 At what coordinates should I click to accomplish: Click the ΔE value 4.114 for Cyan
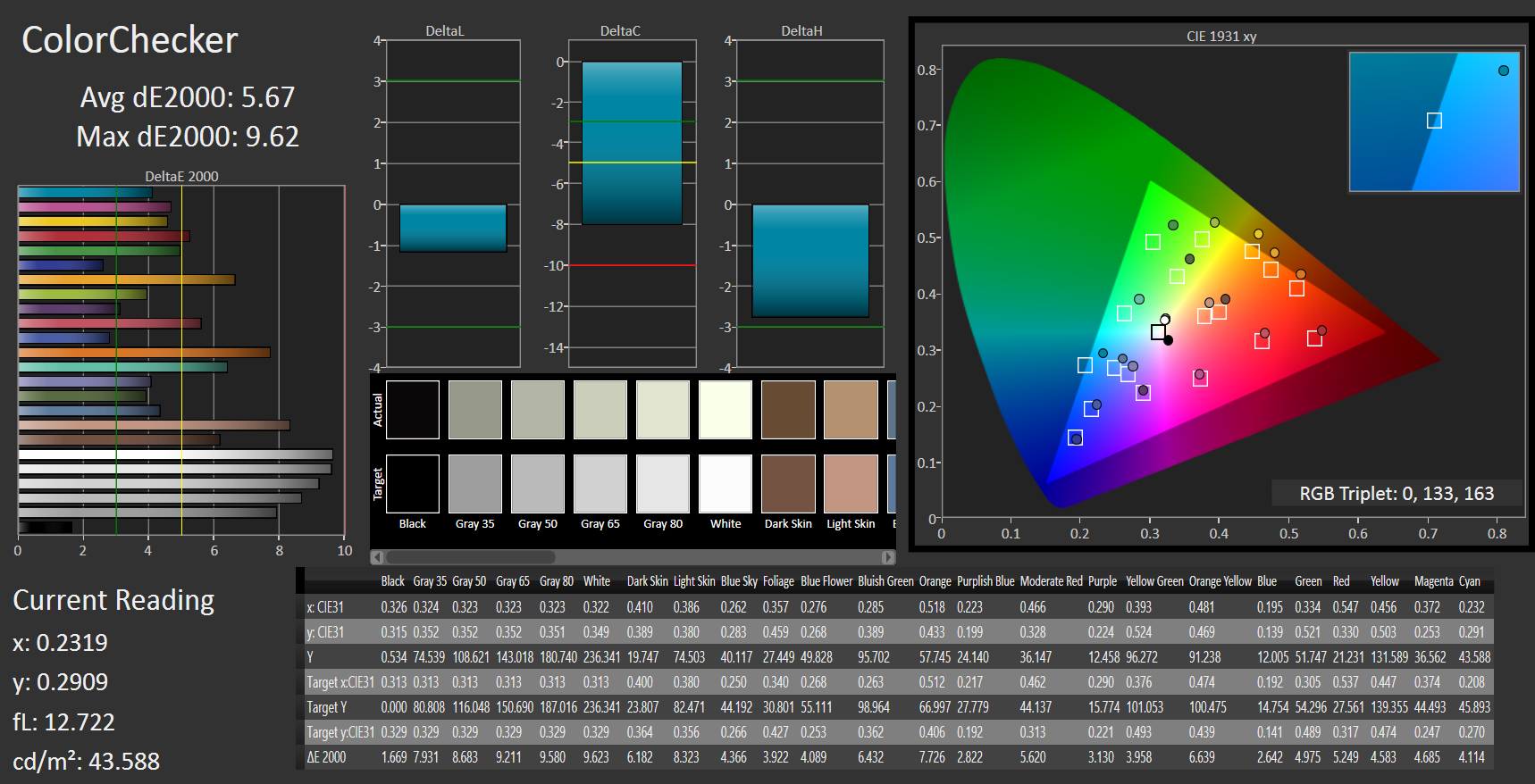coord(1472,757)
